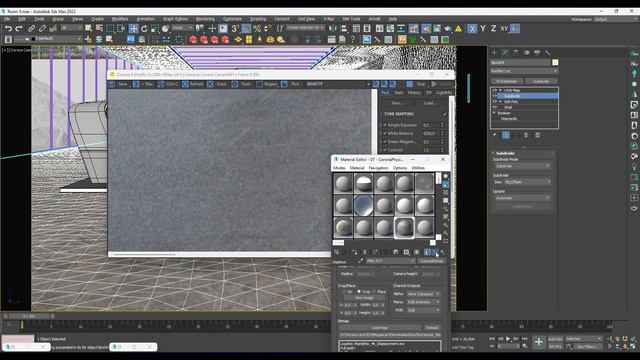This screenshot has width=640, height=360.
Task: Activate the Select and Move tool
Action: coord(133,29)
